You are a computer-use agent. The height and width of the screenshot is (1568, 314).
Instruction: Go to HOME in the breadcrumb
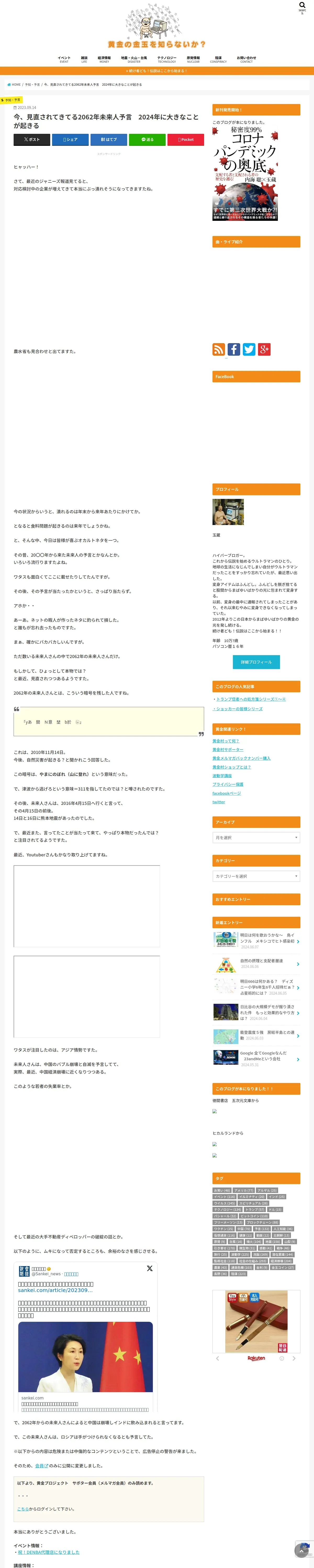pyautogui.click(x=14, y=85)
